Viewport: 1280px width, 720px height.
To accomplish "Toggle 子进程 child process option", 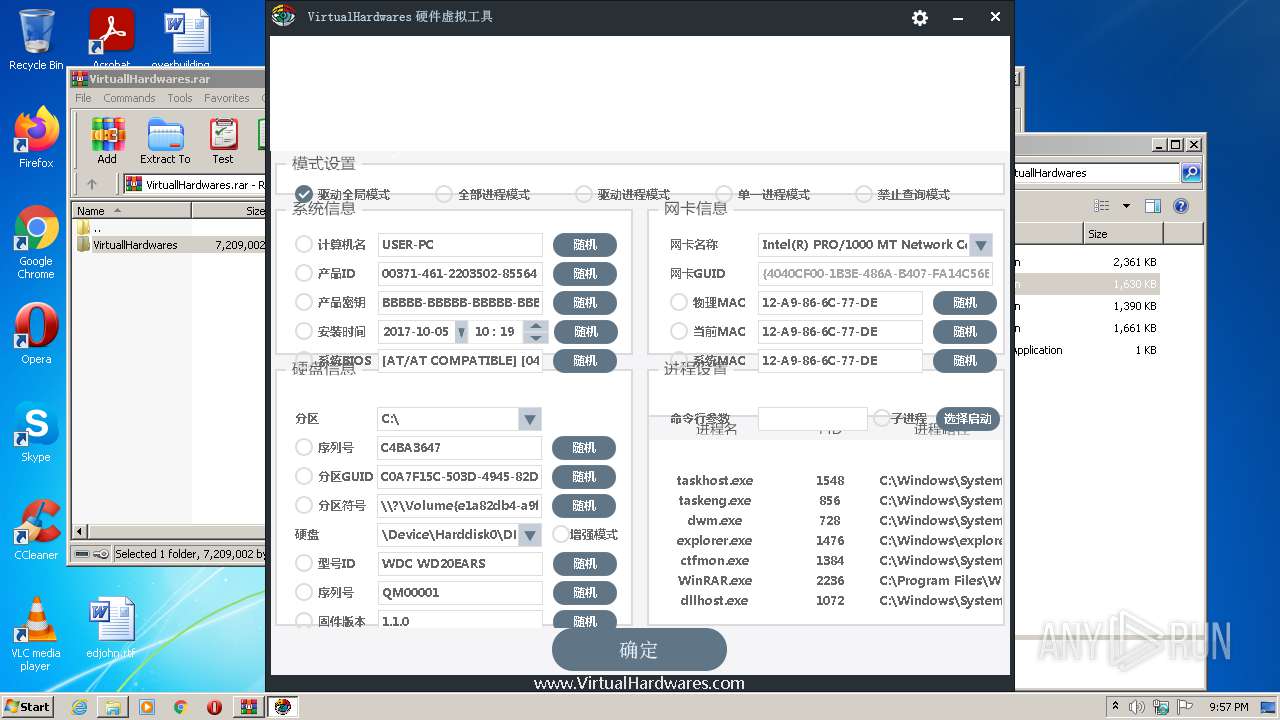I will [882, 418].
